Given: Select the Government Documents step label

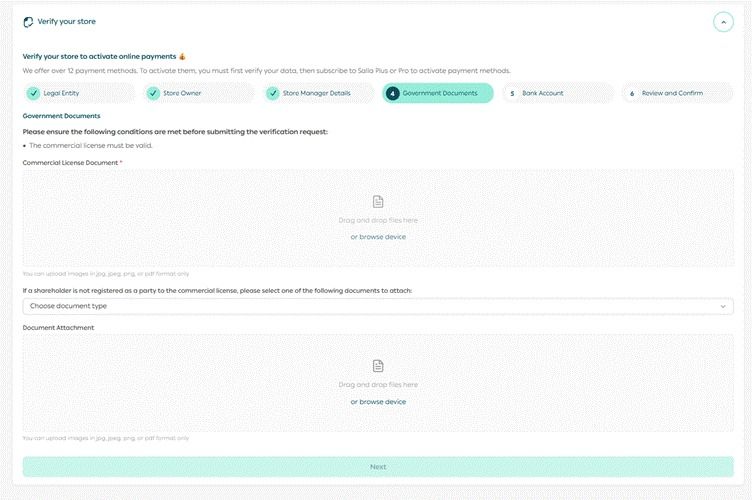Looking at the screenshot, I should coord(434,93).
